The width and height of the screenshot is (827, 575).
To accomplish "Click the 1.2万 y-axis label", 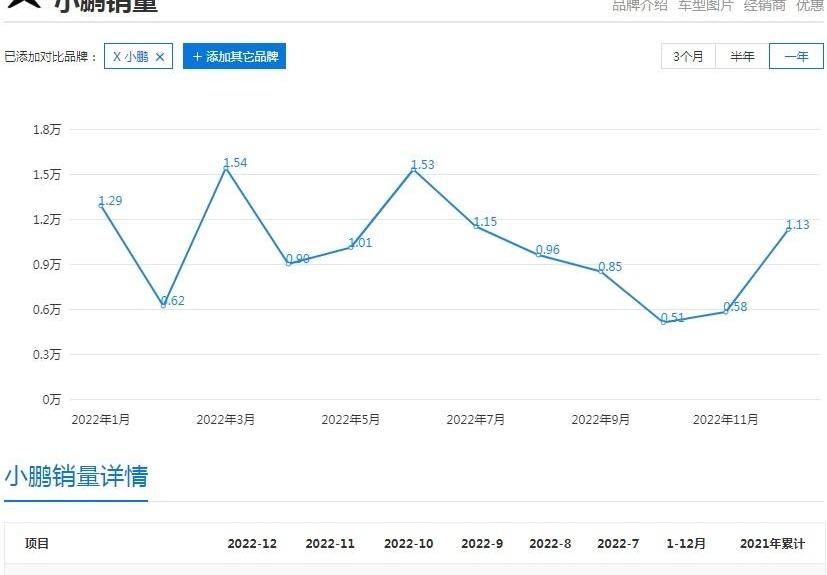I will coord(47,219).
